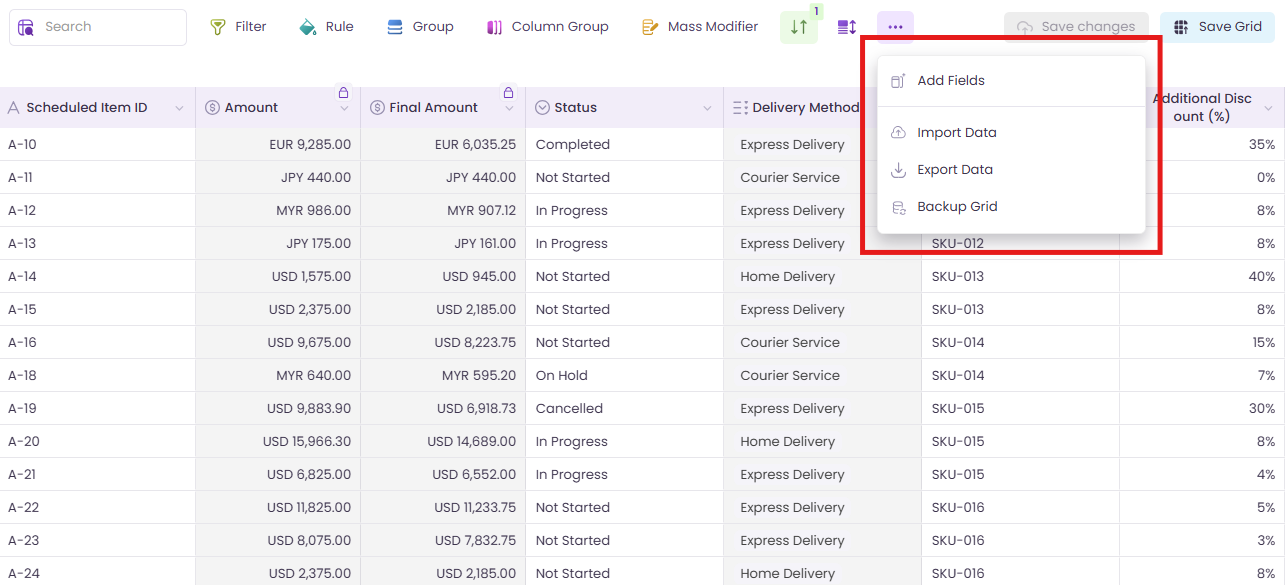Open the Status column dropdown chevron
Image resolution: width=1285 pixels, height=585 pixels.
click(707, 108)
